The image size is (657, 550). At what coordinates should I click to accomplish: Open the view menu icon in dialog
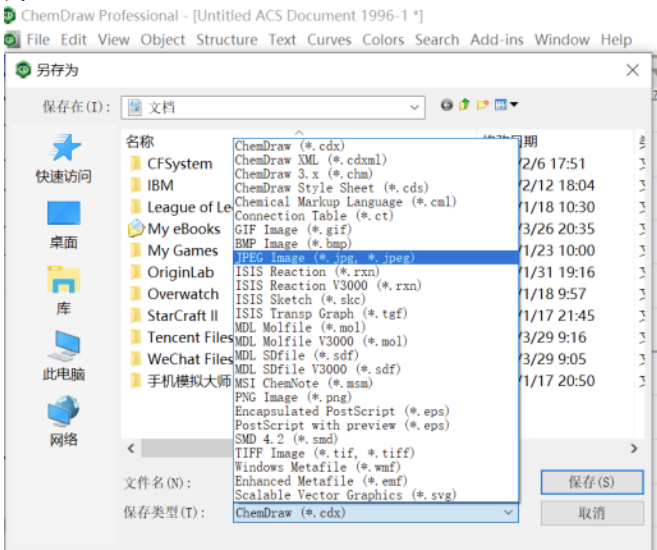[506, 105]
